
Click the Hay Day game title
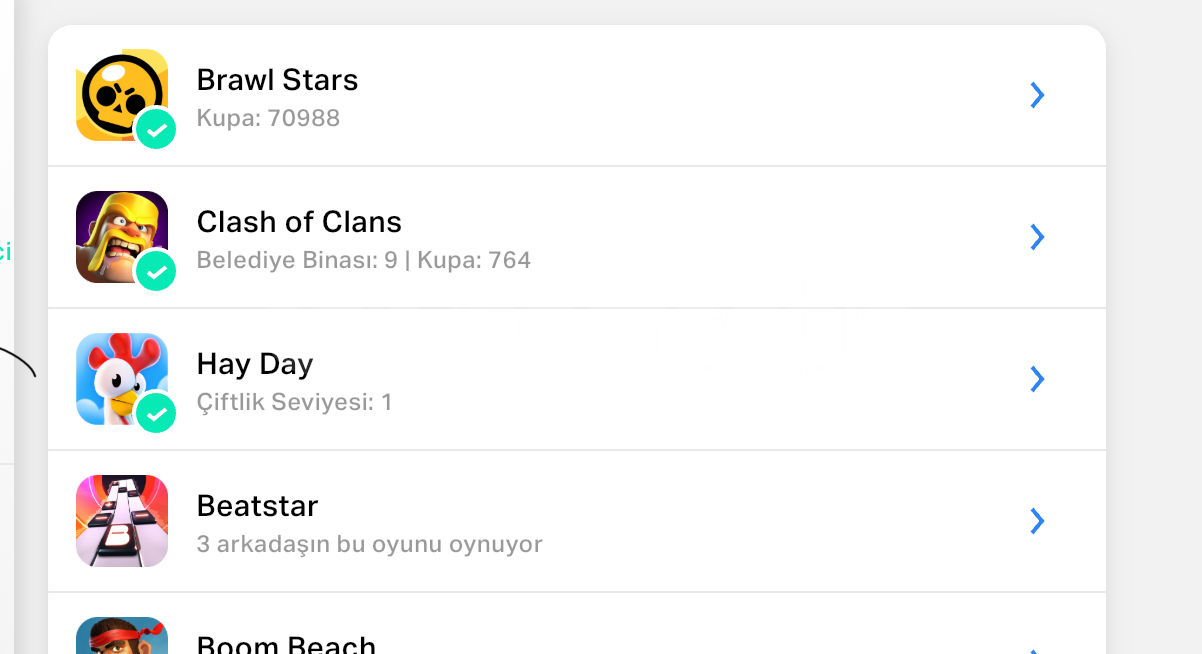[x=255, y=364]
